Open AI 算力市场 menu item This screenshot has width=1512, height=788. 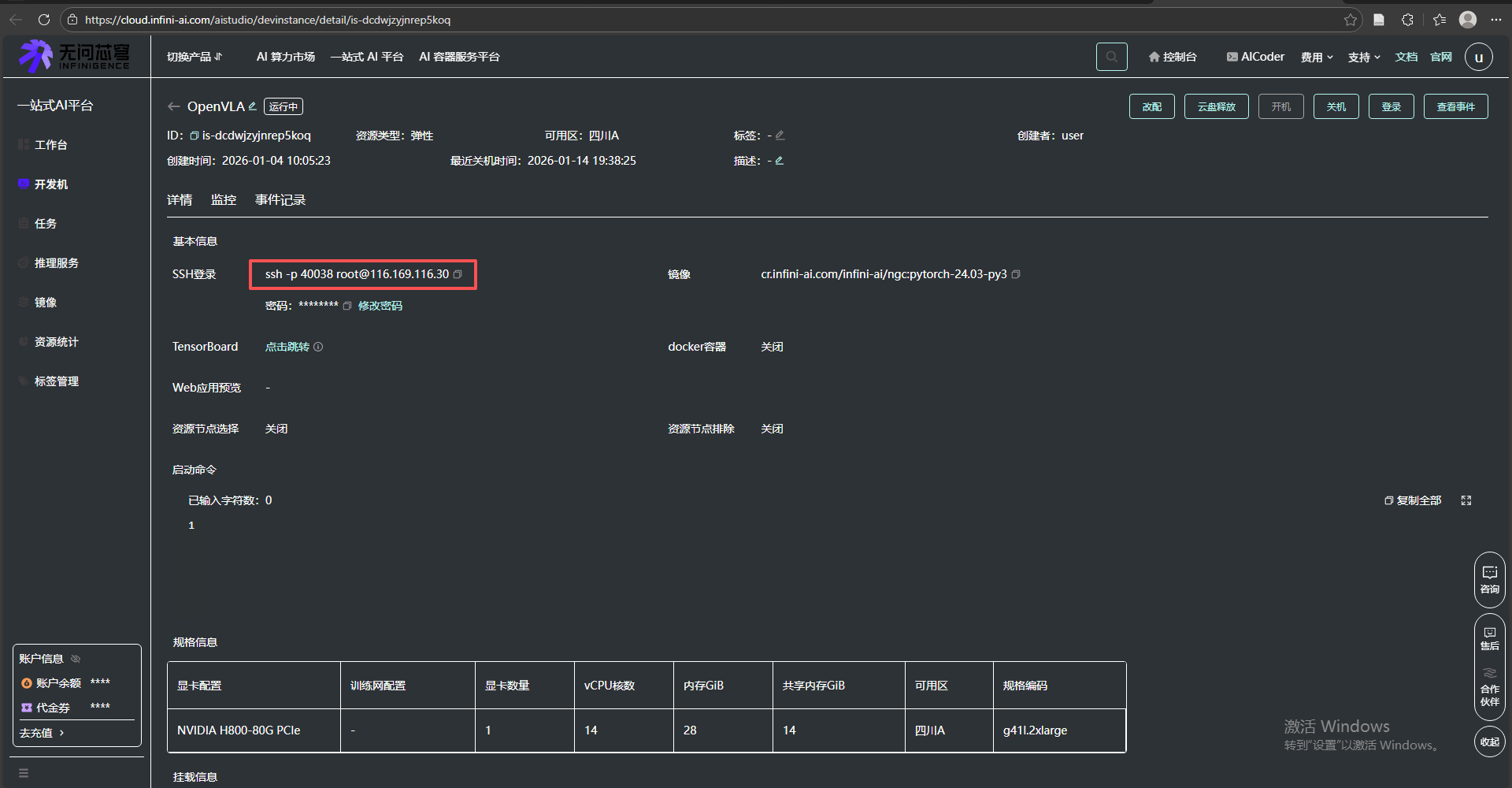(x=286, y=57)
